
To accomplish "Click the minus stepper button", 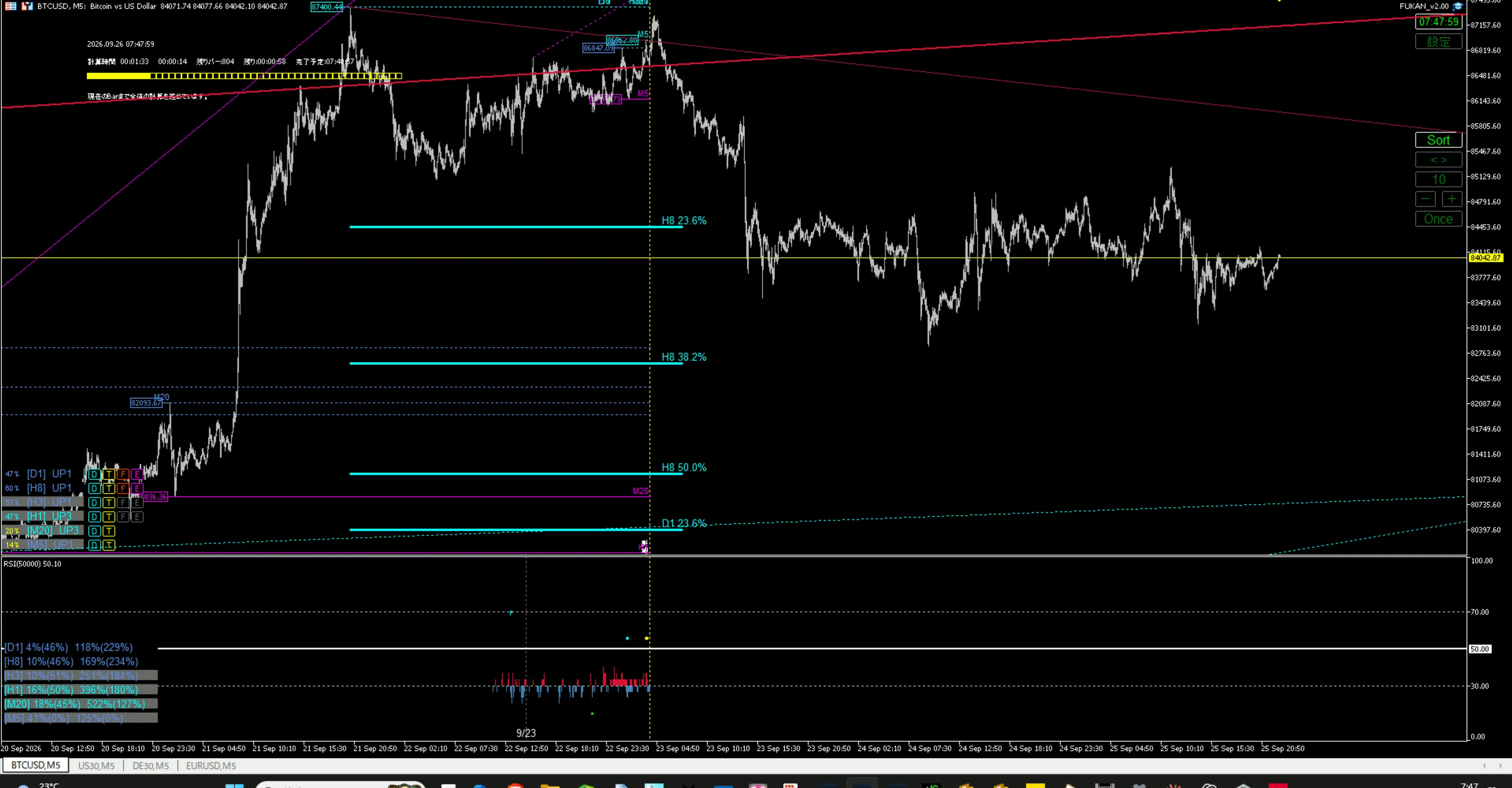I will (1425, 199).
